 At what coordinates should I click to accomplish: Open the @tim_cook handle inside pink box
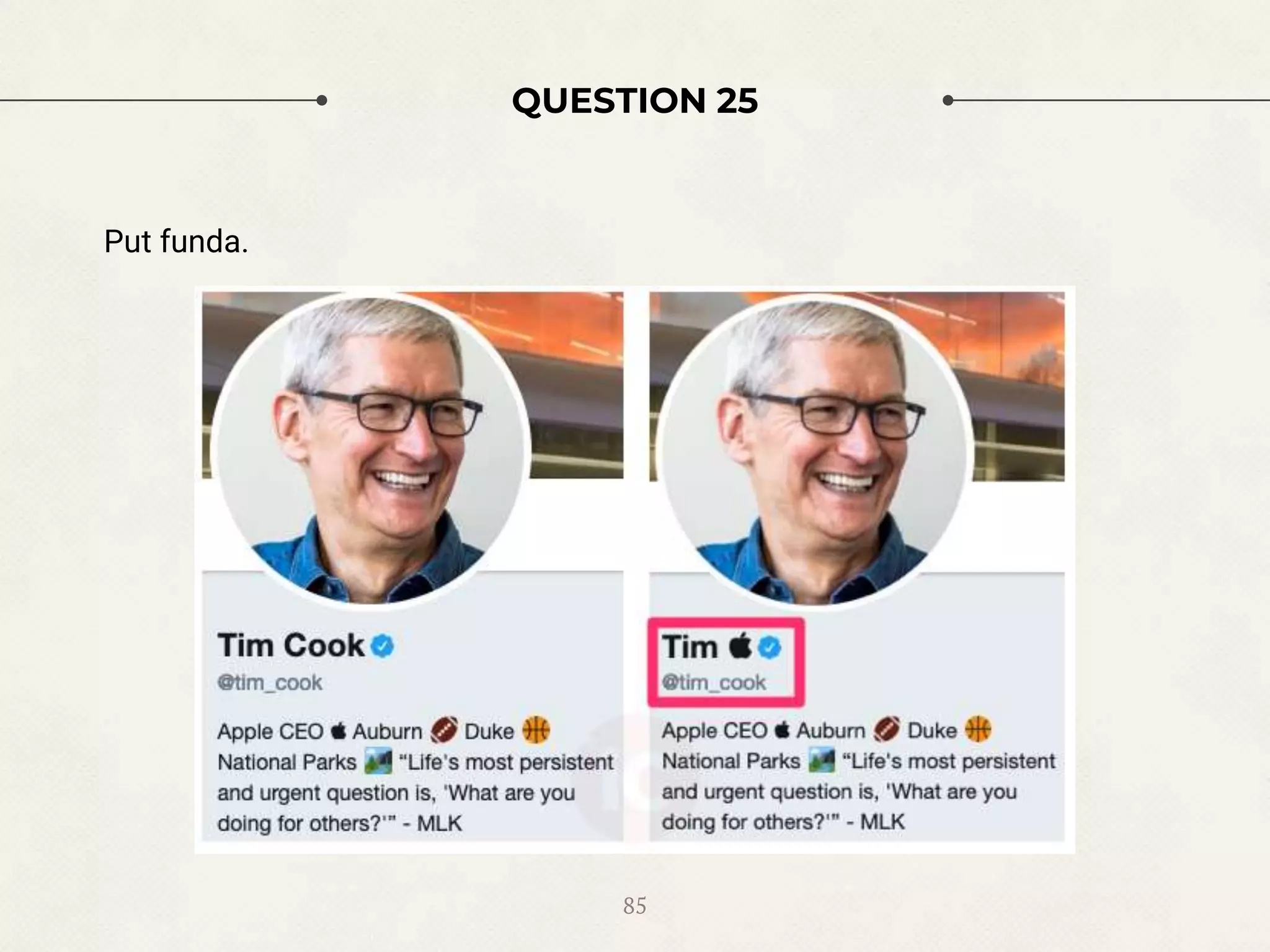[x=714, y=682]
